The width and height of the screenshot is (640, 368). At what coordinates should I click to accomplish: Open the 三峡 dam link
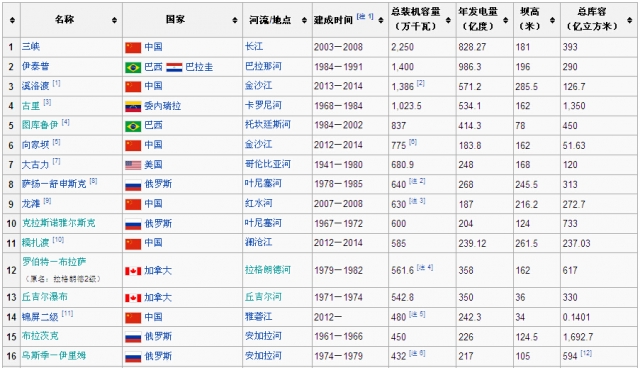click(x=31, y=47)
